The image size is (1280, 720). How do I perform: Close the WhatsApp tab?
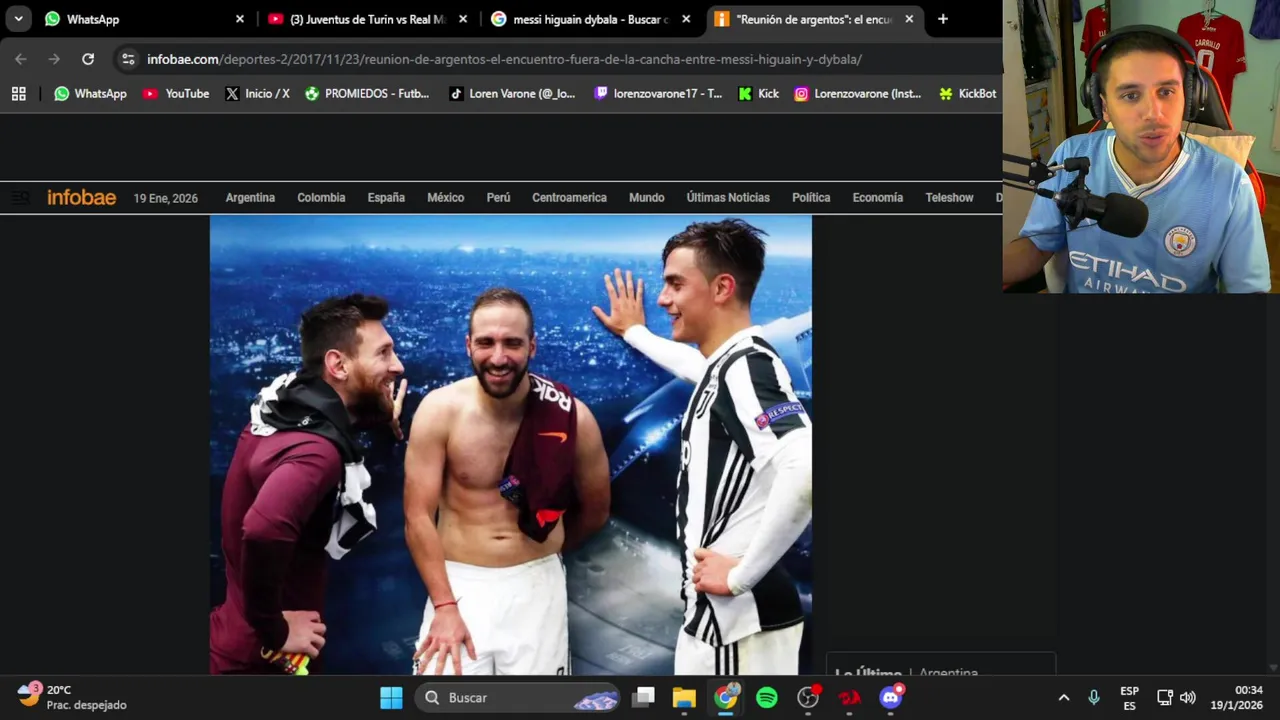[240, 19]
